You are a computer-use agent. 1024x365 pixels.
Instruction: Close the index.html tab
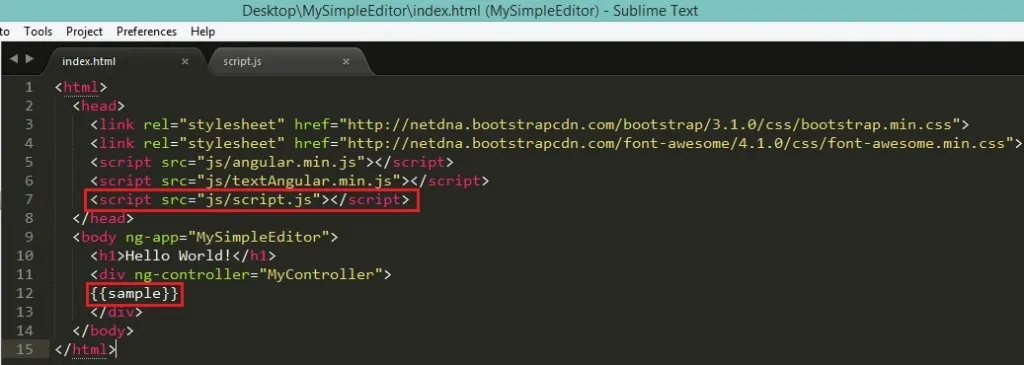point(185,61)
